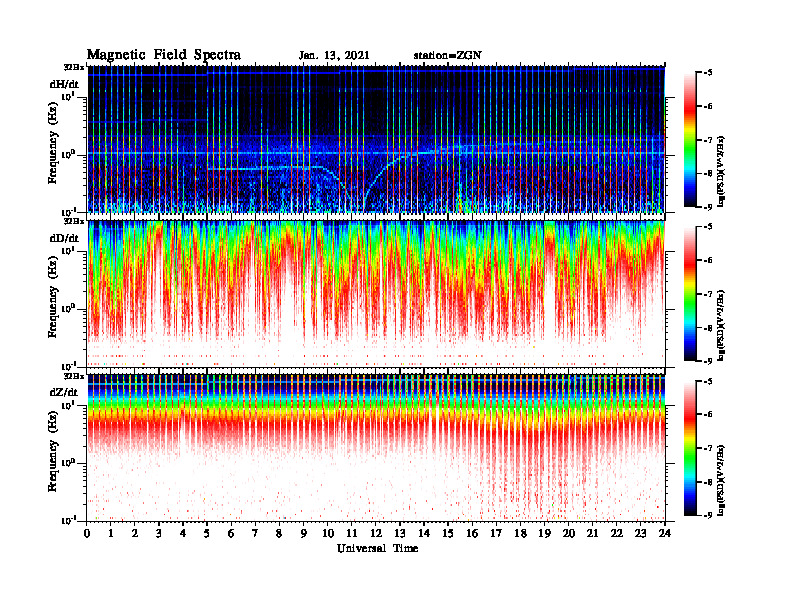The height and width of the screenshot is (612, 792).
Task: Click the "-7" value on dZ/dt color bar
Action: 708,448
